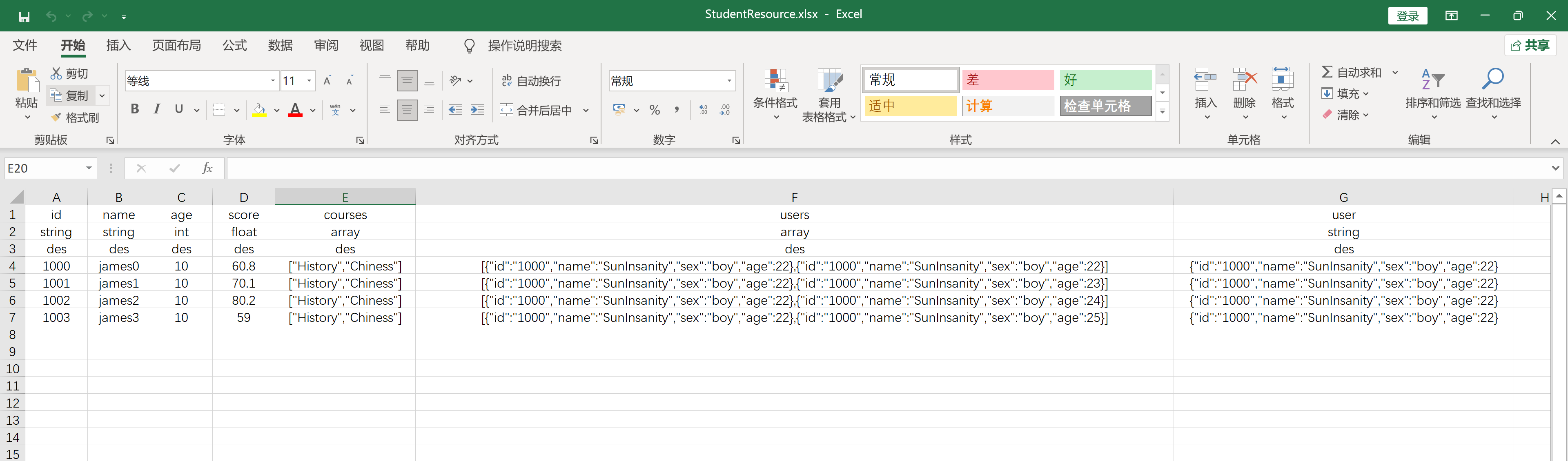
Task: Click 清除 Clear button
Action: point(1346,114)
